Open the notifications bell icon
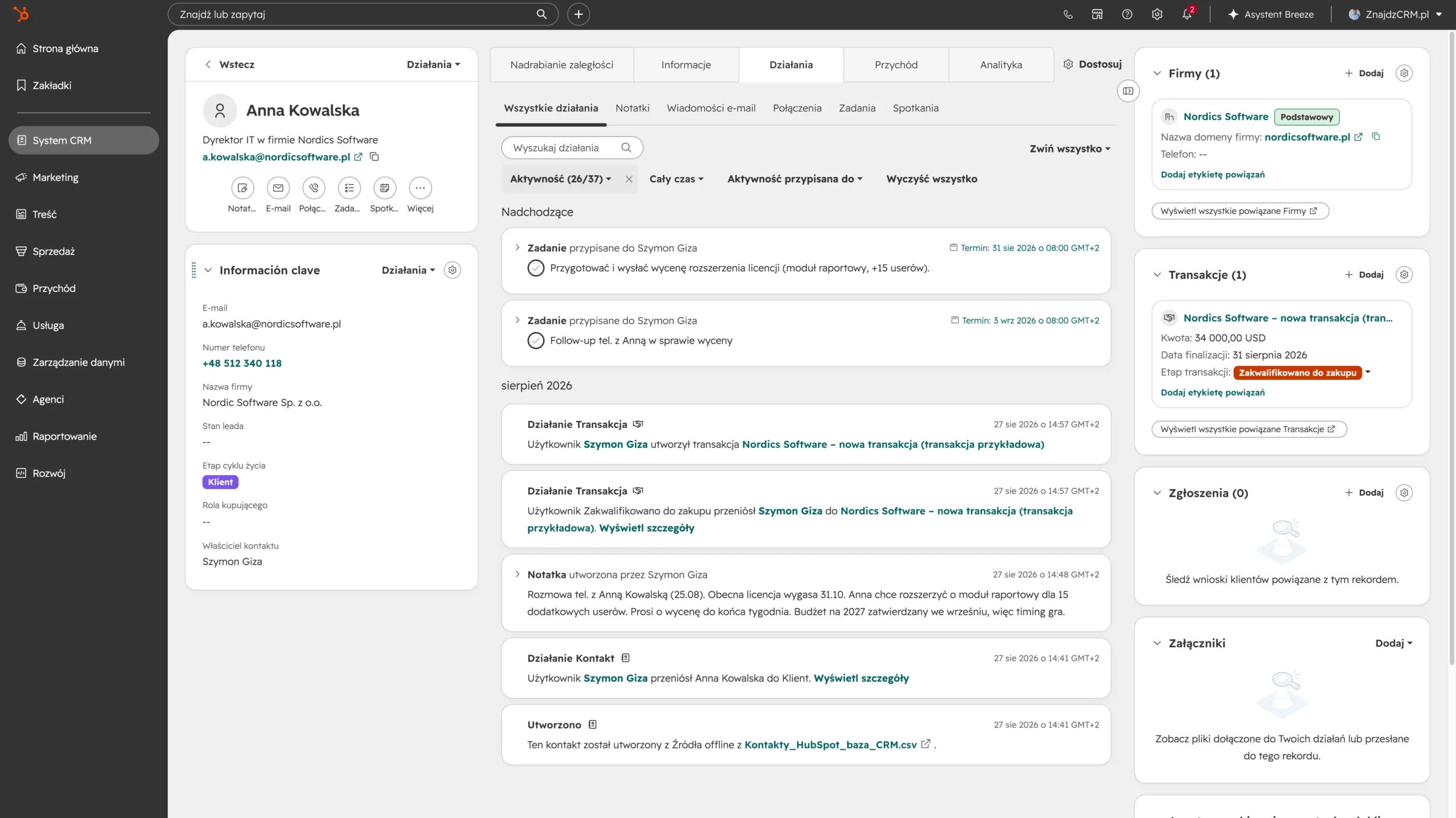Viewport: 1456px width, 818px height. (1187, 15)
